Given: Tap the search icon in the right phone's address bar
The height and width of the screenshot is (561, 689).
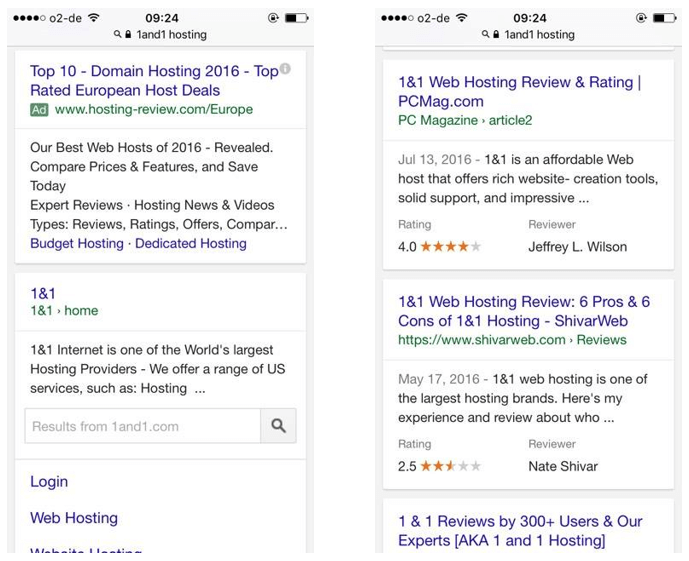Looking at the screenshot, I should pyautogui.click(x=485, y=34).
